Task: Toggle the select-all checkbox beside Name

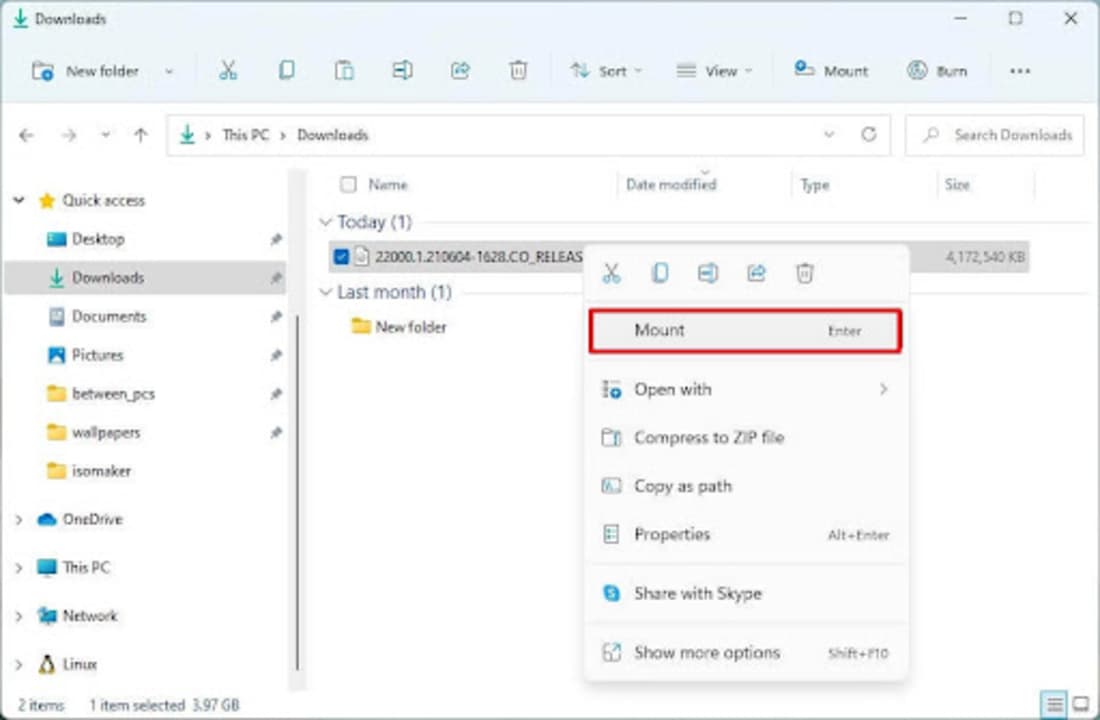Action: [348, 185]
